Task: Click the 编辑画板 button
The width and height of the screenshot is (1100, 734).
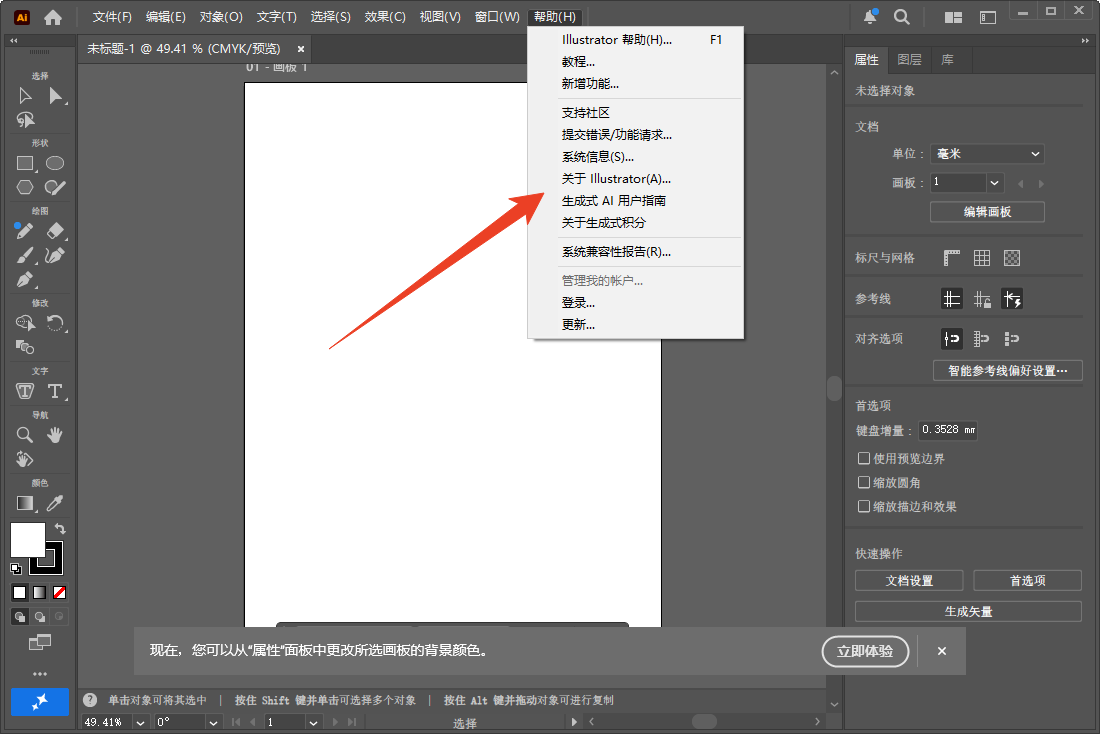Action: pyautogui.click(x=987, y=211)
